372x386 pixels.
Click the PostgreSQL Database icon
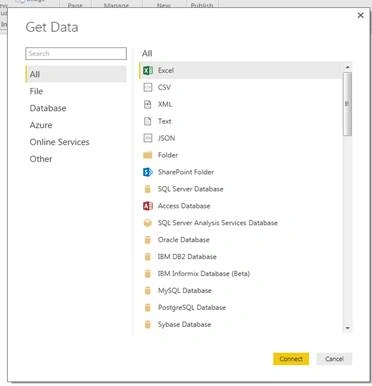tap(148, 307)
